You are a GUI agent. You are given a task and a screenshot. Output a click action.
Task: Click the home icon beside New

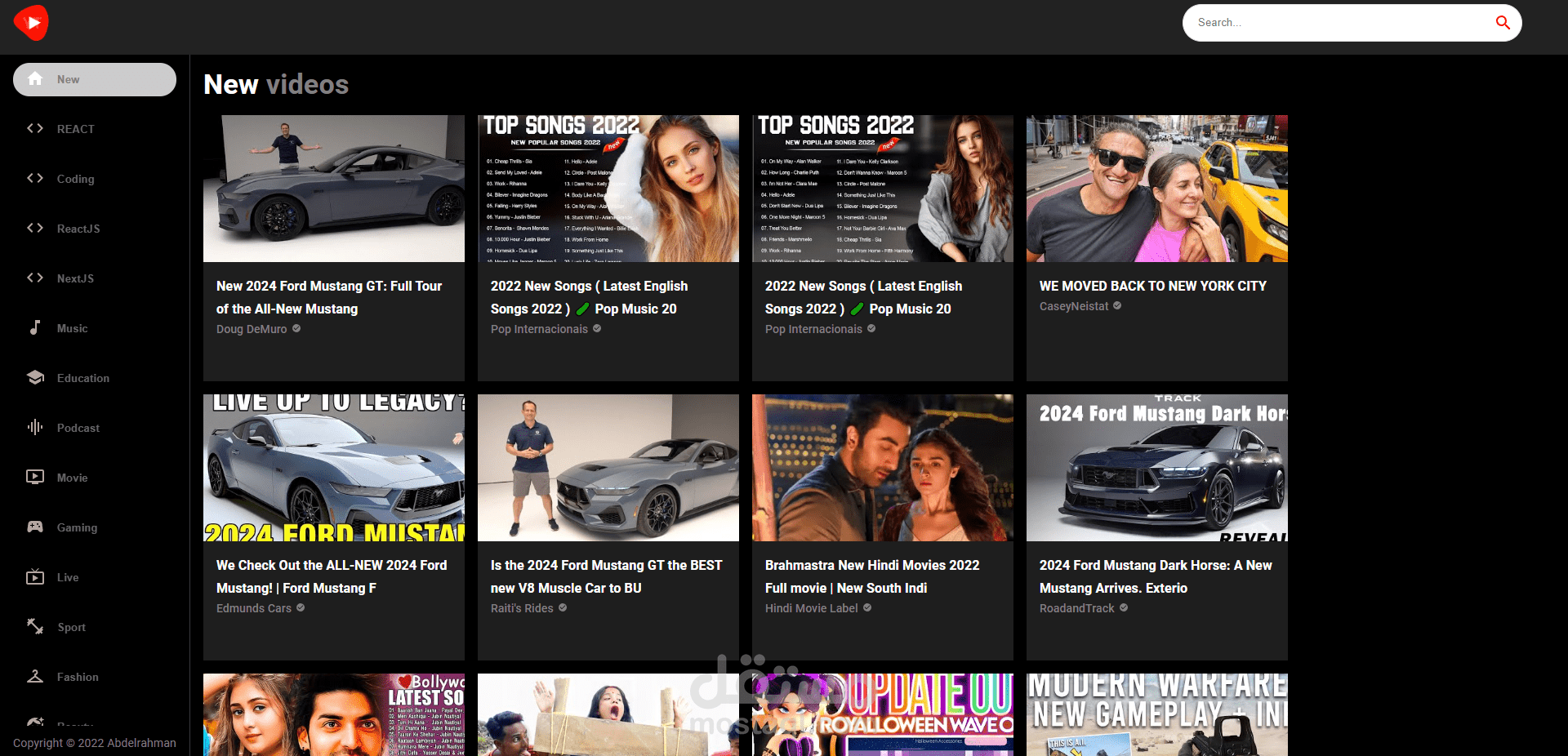click(35, 79)
